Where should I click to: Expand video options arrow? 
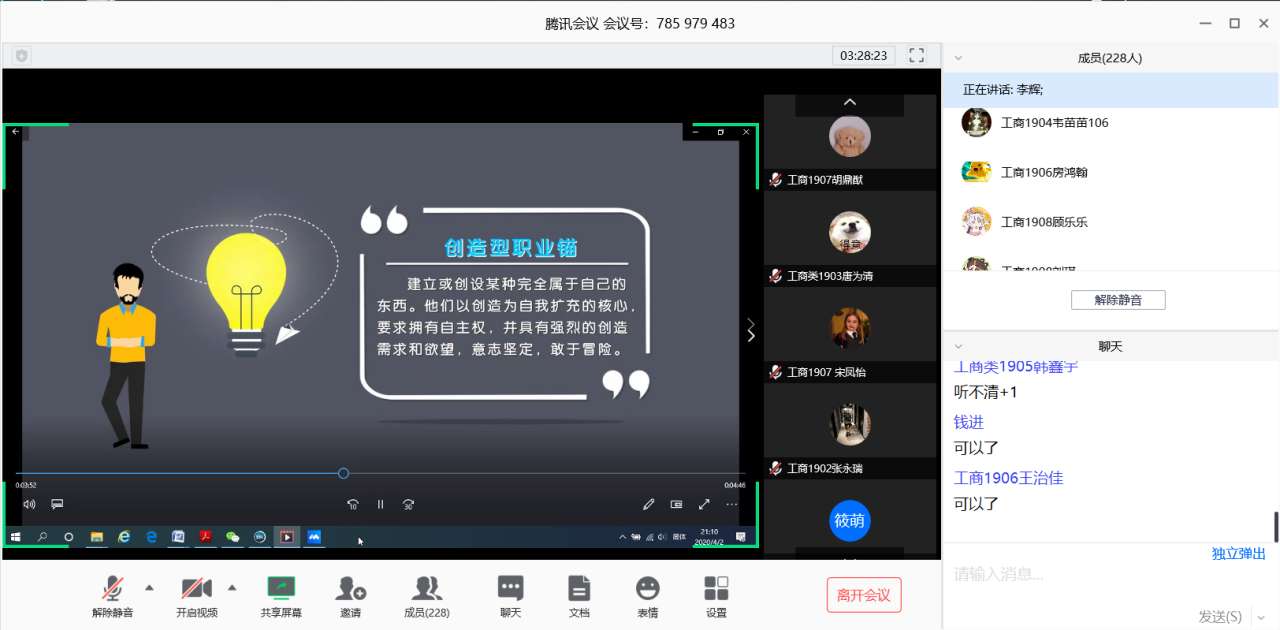[232, 587]
